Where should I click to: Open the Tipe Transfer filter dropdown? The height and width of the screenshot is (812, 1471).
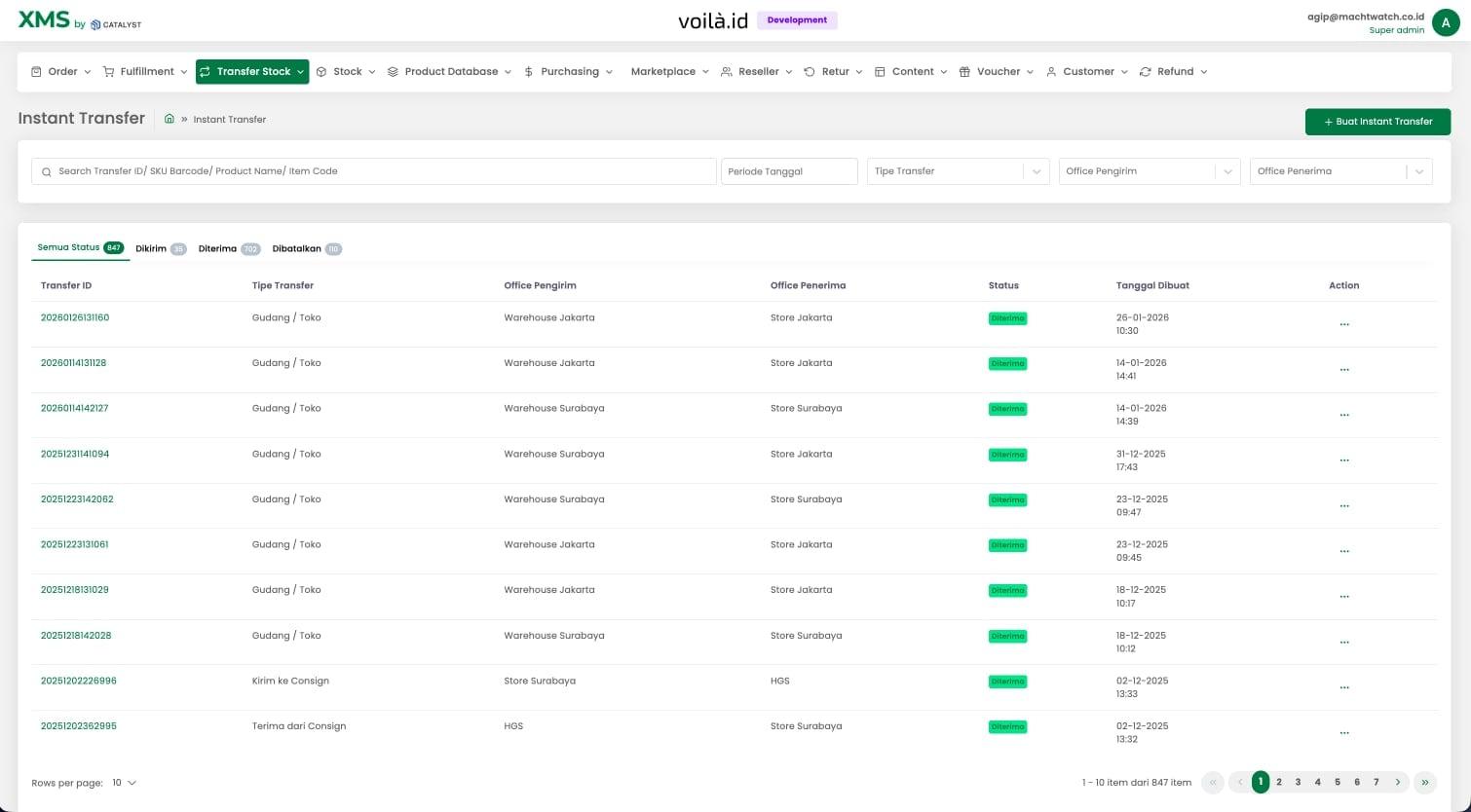[958, 171]
